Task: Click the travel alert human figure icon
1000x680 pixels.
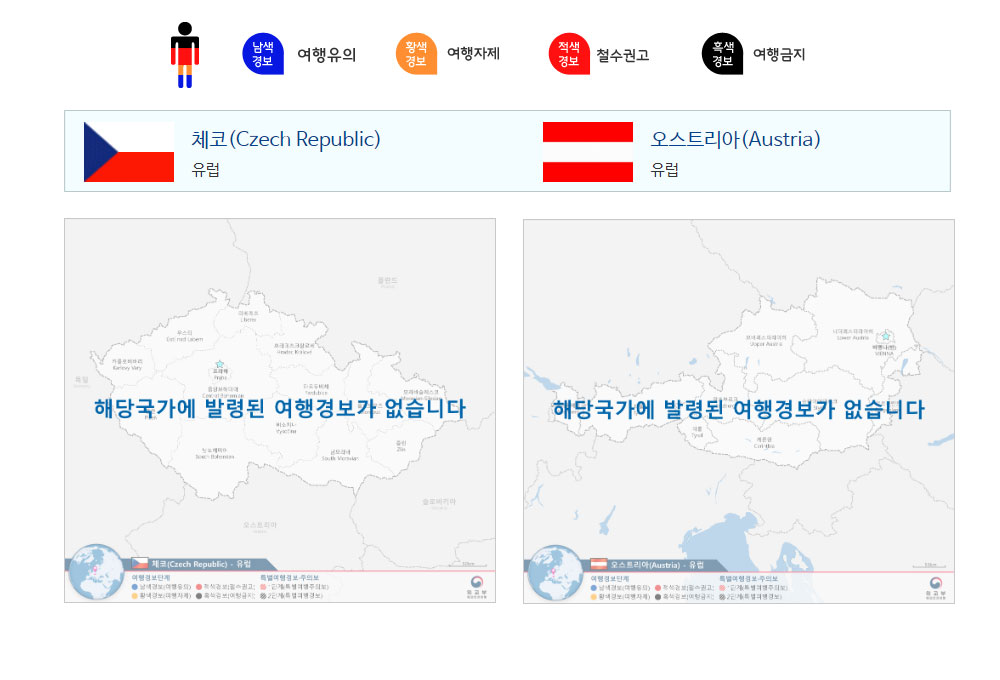Action: (x=185, y=55)
